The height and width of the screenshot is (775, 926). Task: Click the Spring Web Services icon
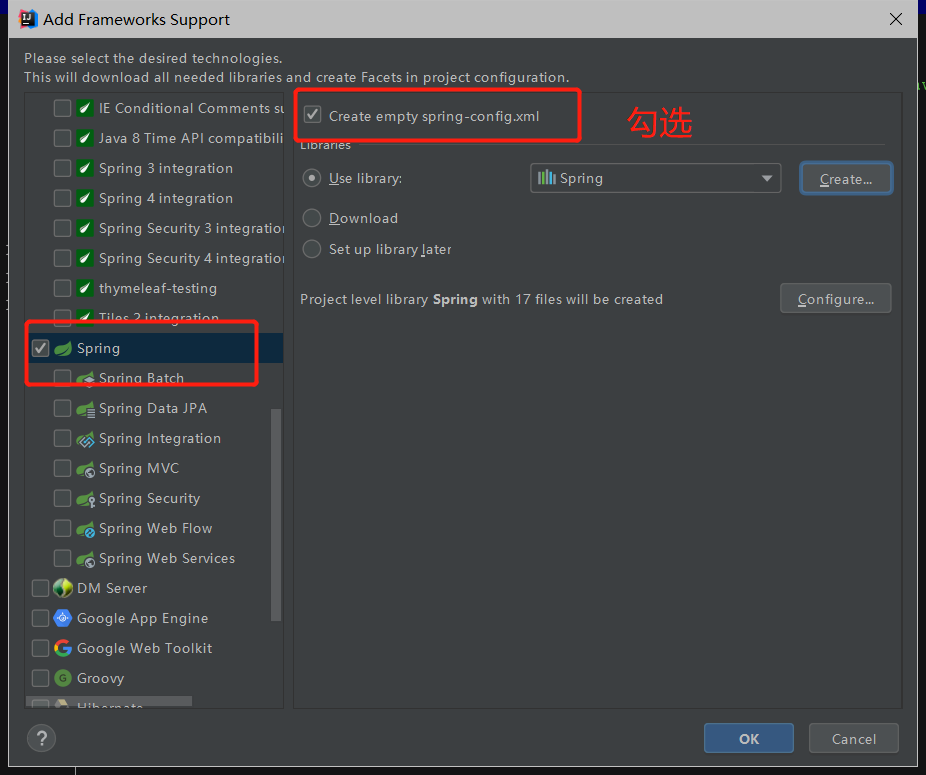86,559
